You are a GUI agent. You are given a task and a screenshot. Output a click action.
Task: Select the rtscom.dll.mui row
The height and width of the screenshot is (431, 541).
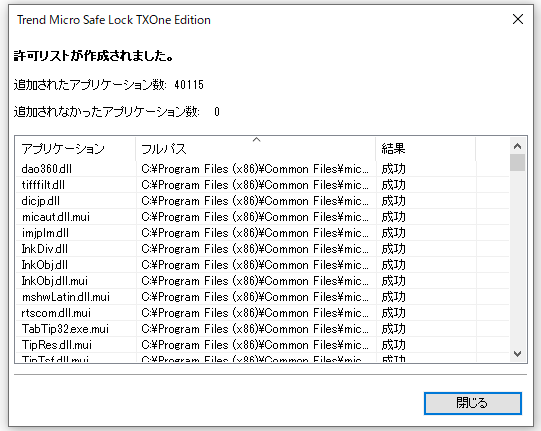pyautogui.click(x=262, y=313)
